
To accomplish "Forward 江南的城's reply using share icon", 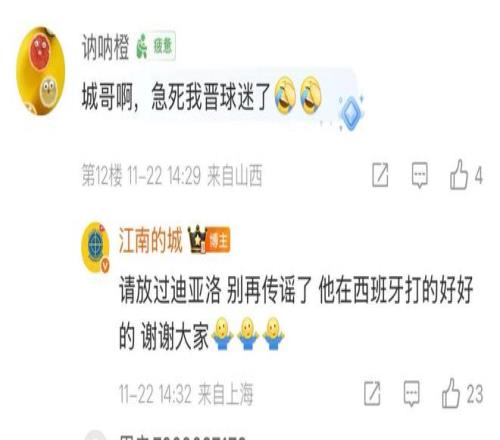I will tap(372, 393).
